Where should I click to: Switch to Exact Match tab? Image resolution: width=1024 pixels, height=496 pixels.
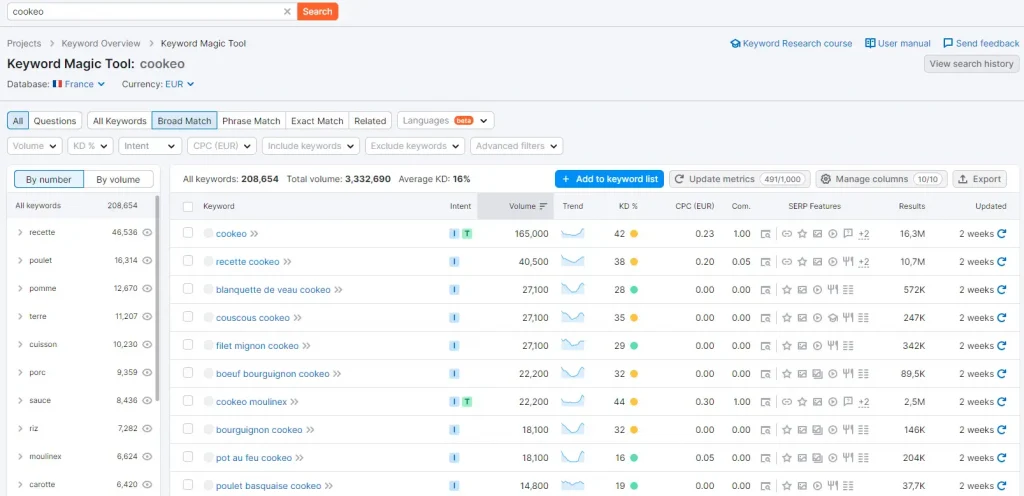coord(317,121)
